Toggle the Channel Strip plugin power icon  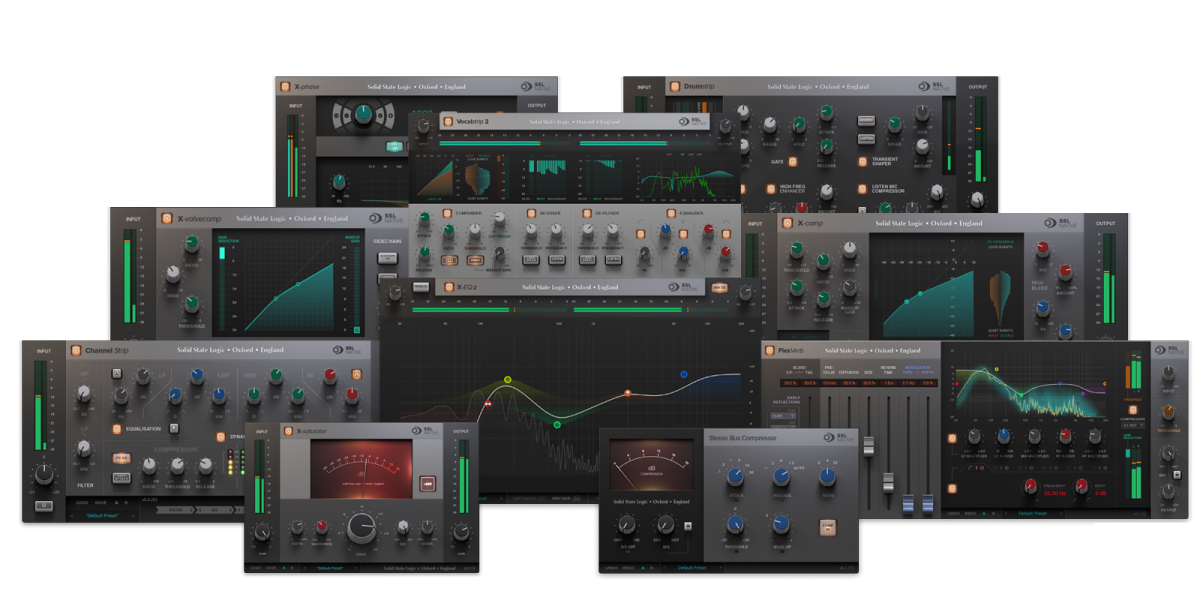(x=76, y=350)
